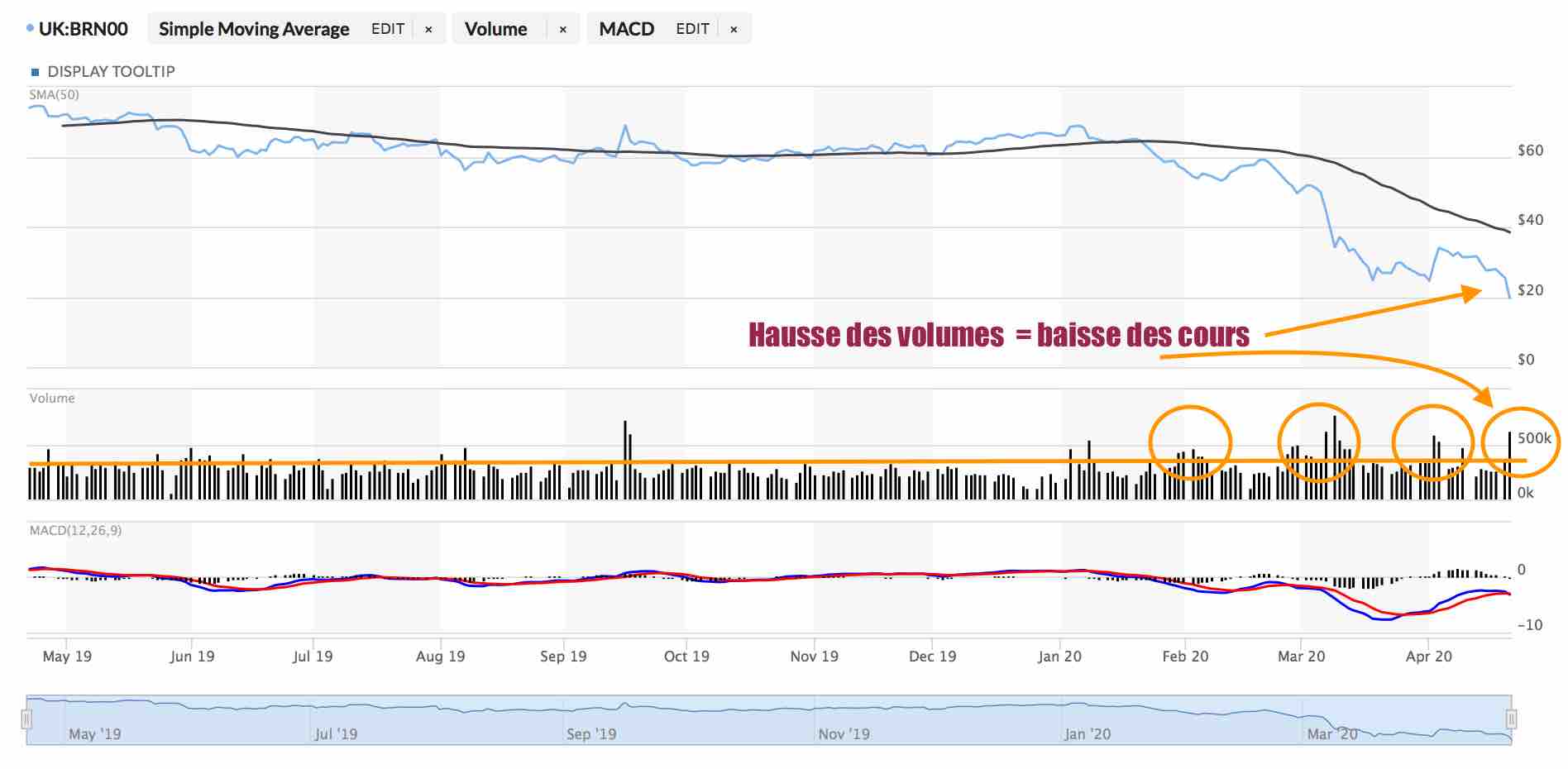Screen dimensions: 1568x769
Task: Click the MACD(12,26,9) panel label
Action: 75,530
